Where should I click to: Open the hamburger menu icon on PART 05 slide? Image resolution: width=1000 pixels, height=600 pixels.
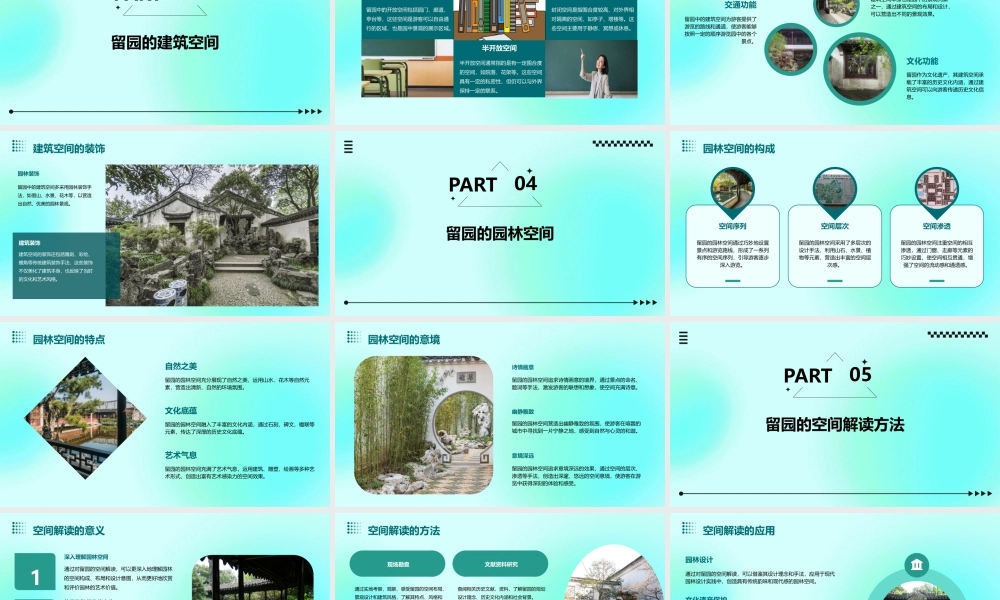(x=683, y=338)
